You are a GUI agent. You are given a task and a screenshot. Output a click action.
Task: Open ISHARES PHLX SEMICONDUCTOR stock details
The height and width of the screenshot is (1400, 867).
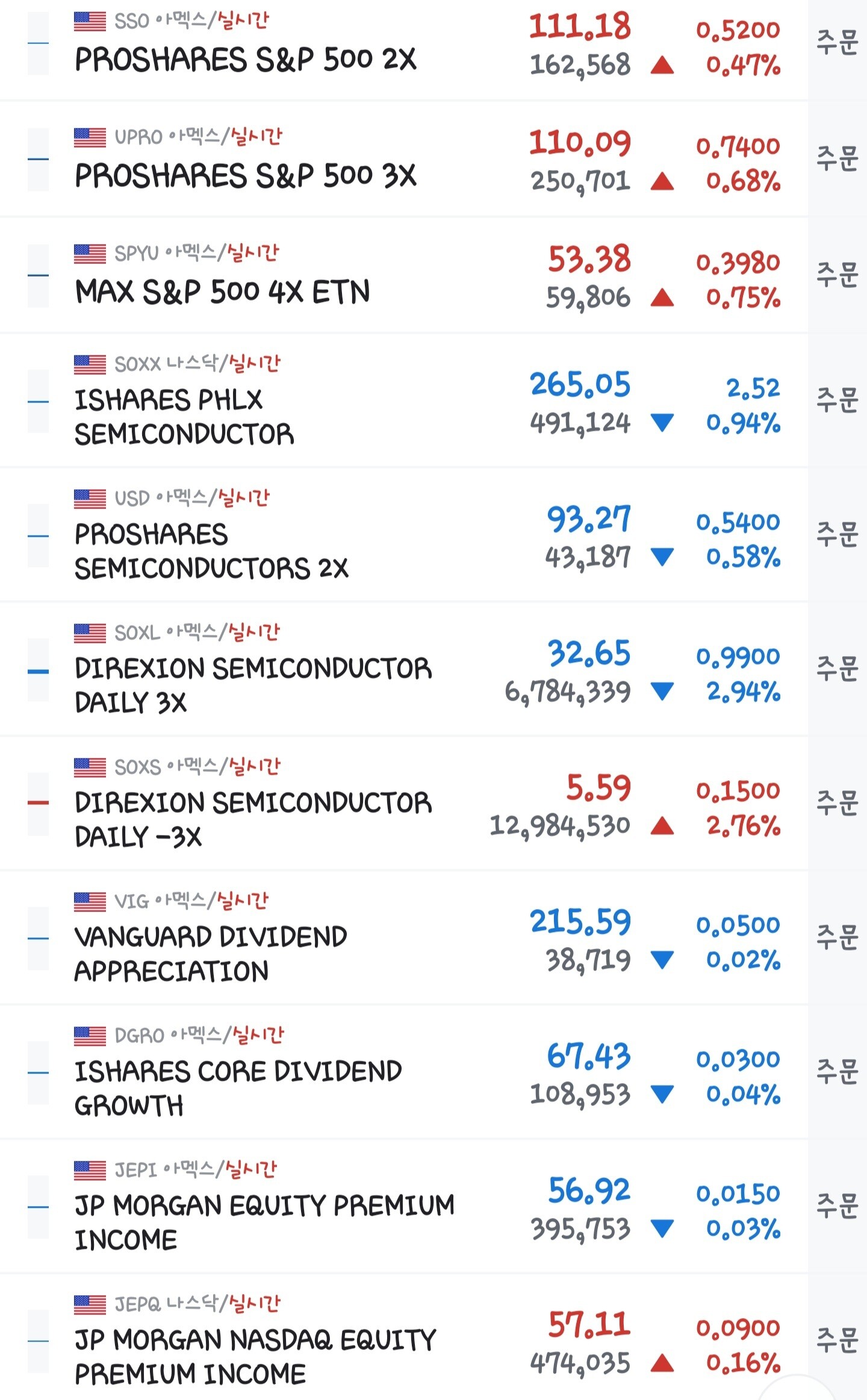coord(184,417)
